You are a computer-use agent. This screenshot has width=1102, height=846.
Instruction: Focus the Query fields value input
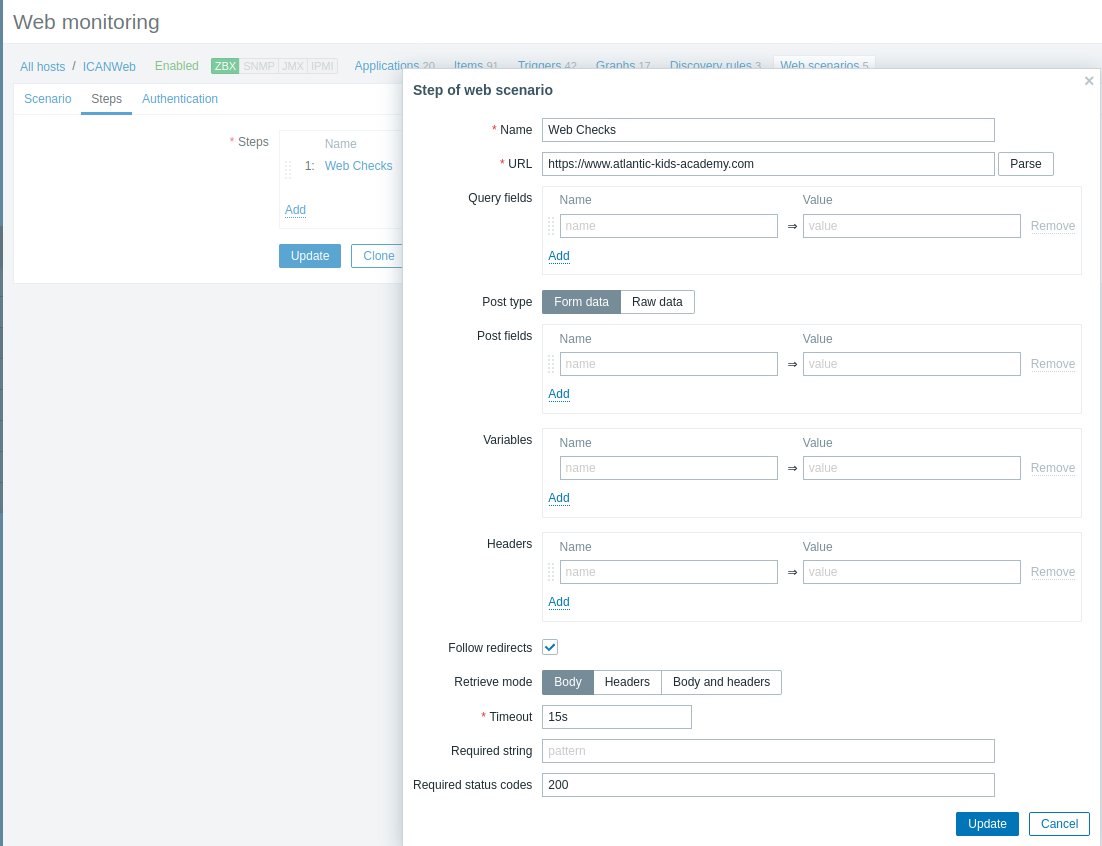[x=912, y=226]
